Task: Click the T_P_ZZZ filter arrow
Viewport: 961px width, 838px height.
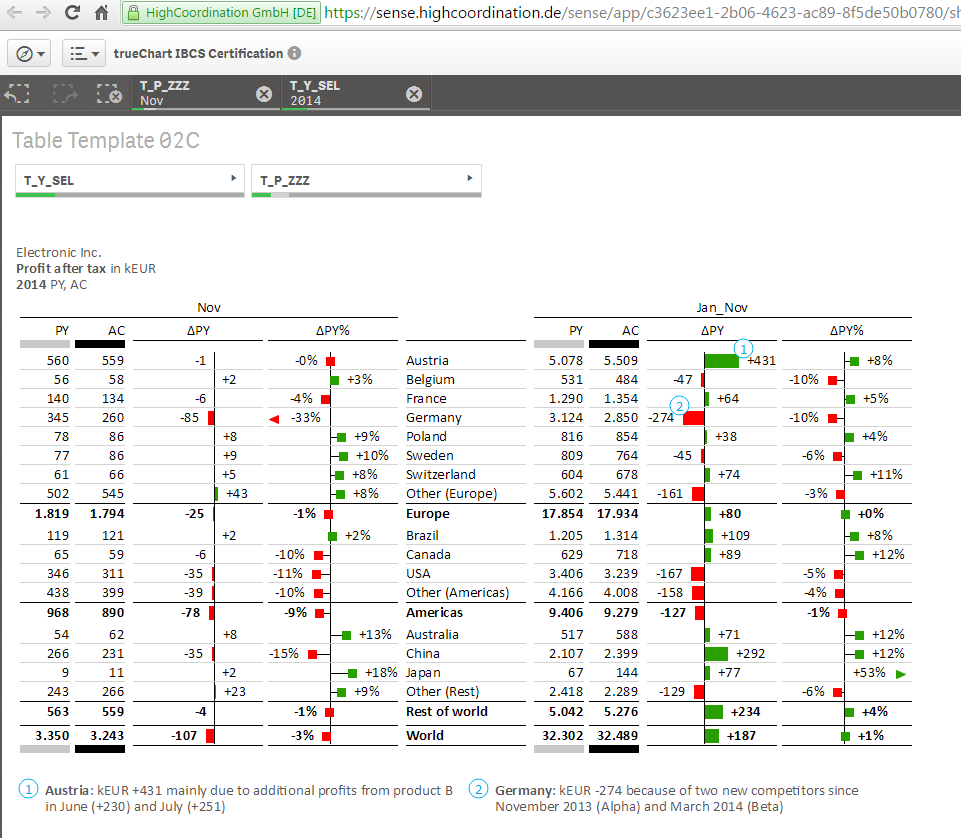Action: [470, 178]
